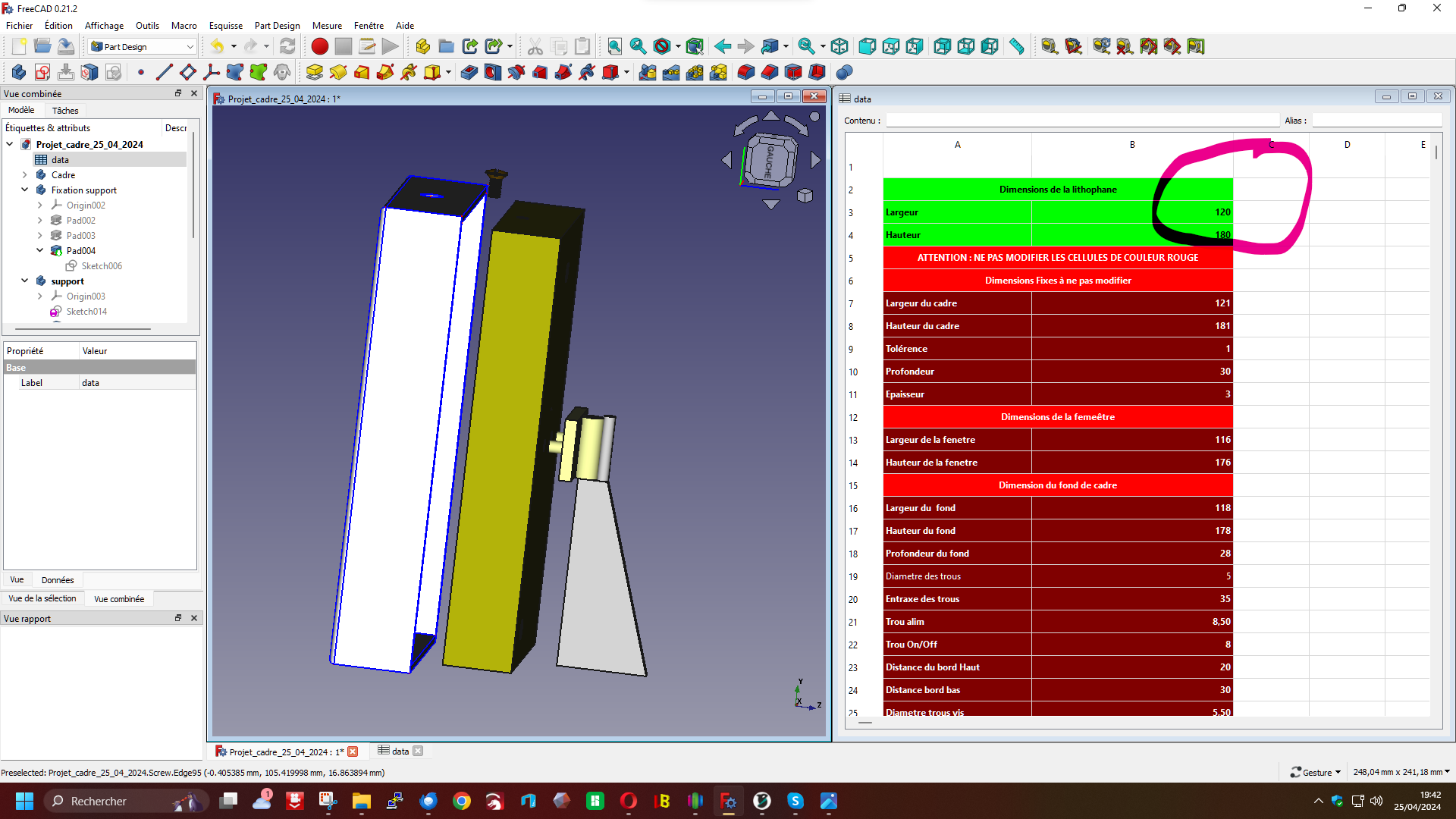Select the Datum Line tool
The image size is (1456, 819).
pyautogui.click(x=164, y=72)
